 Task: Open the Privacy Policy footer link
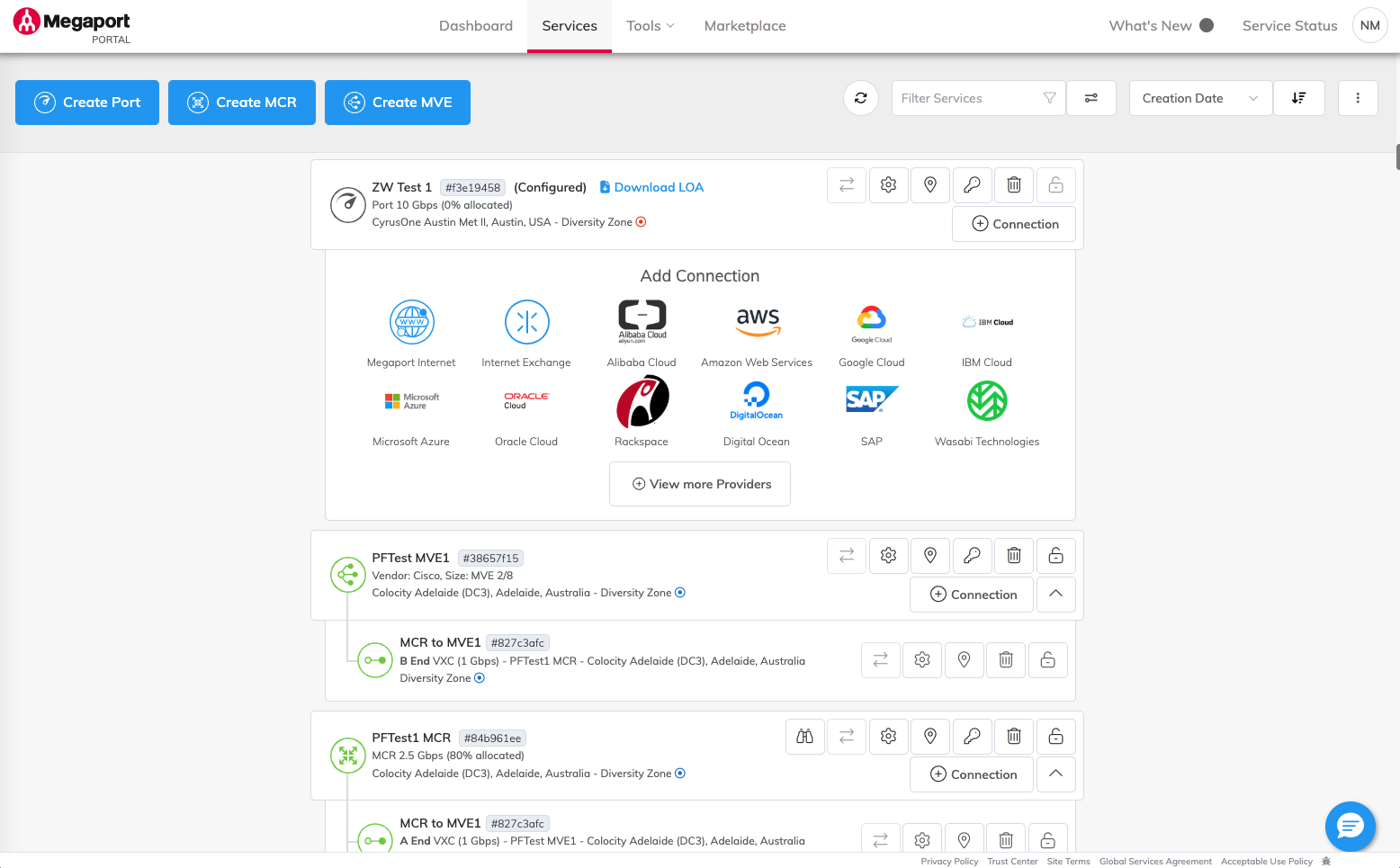[949, 862]
